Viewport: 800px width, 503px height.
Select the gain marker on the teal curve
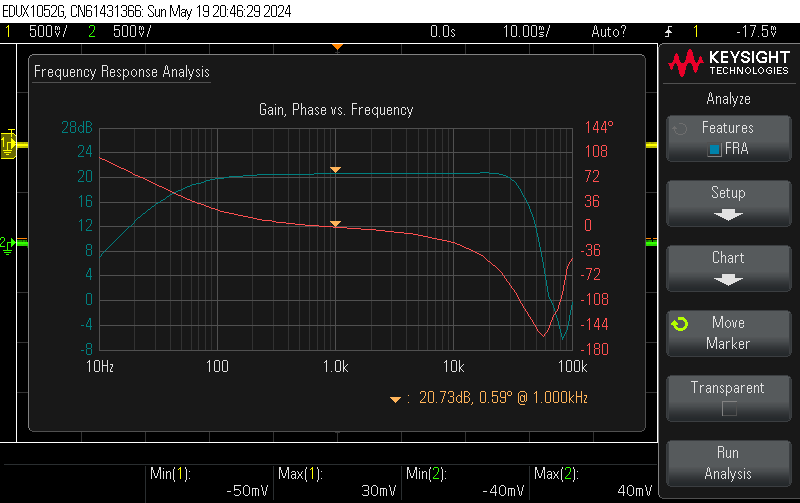[335, 169]
